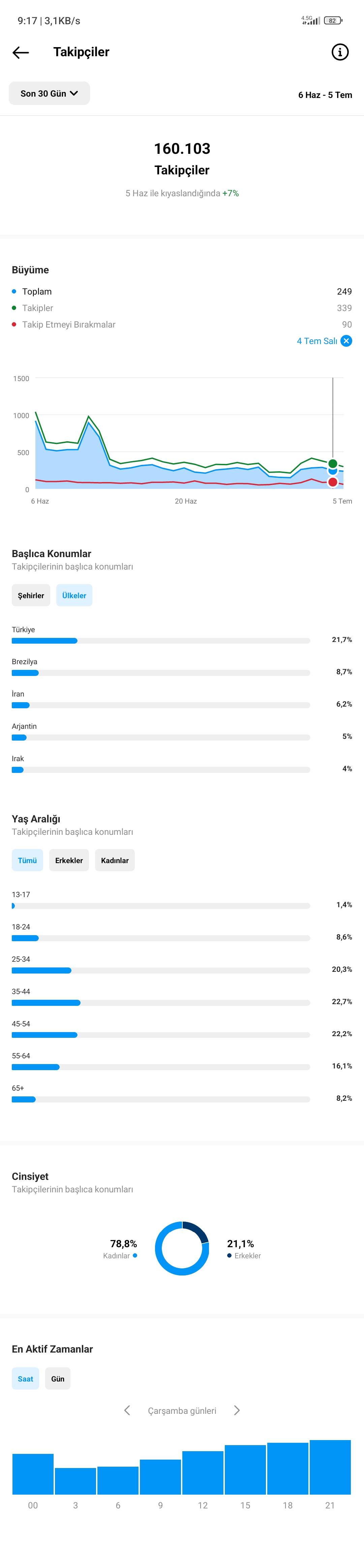Filter age range by Kadınlar
Image resolution: width=364 pixels, height=1568 pixels.
point(115,860)
